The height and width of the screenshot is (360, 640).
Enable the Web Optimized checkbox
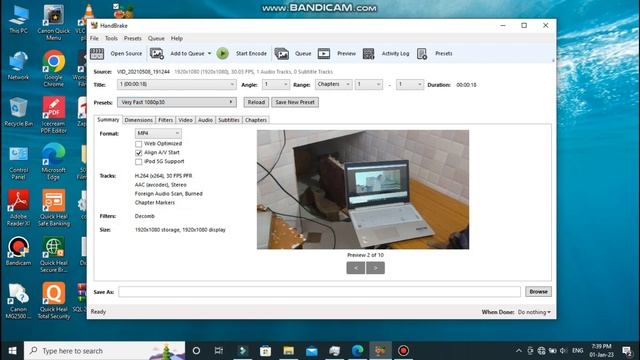pyautogui.click(x=139, y=144)
